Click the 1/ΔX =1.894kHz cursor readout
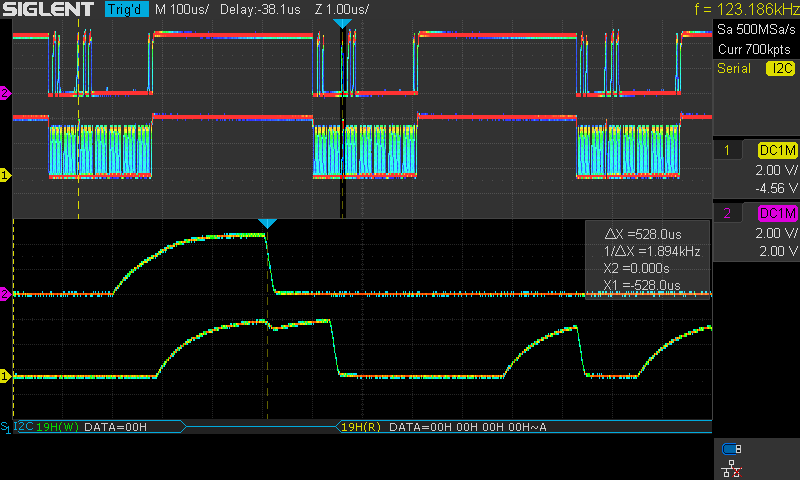 coord(652,251)
